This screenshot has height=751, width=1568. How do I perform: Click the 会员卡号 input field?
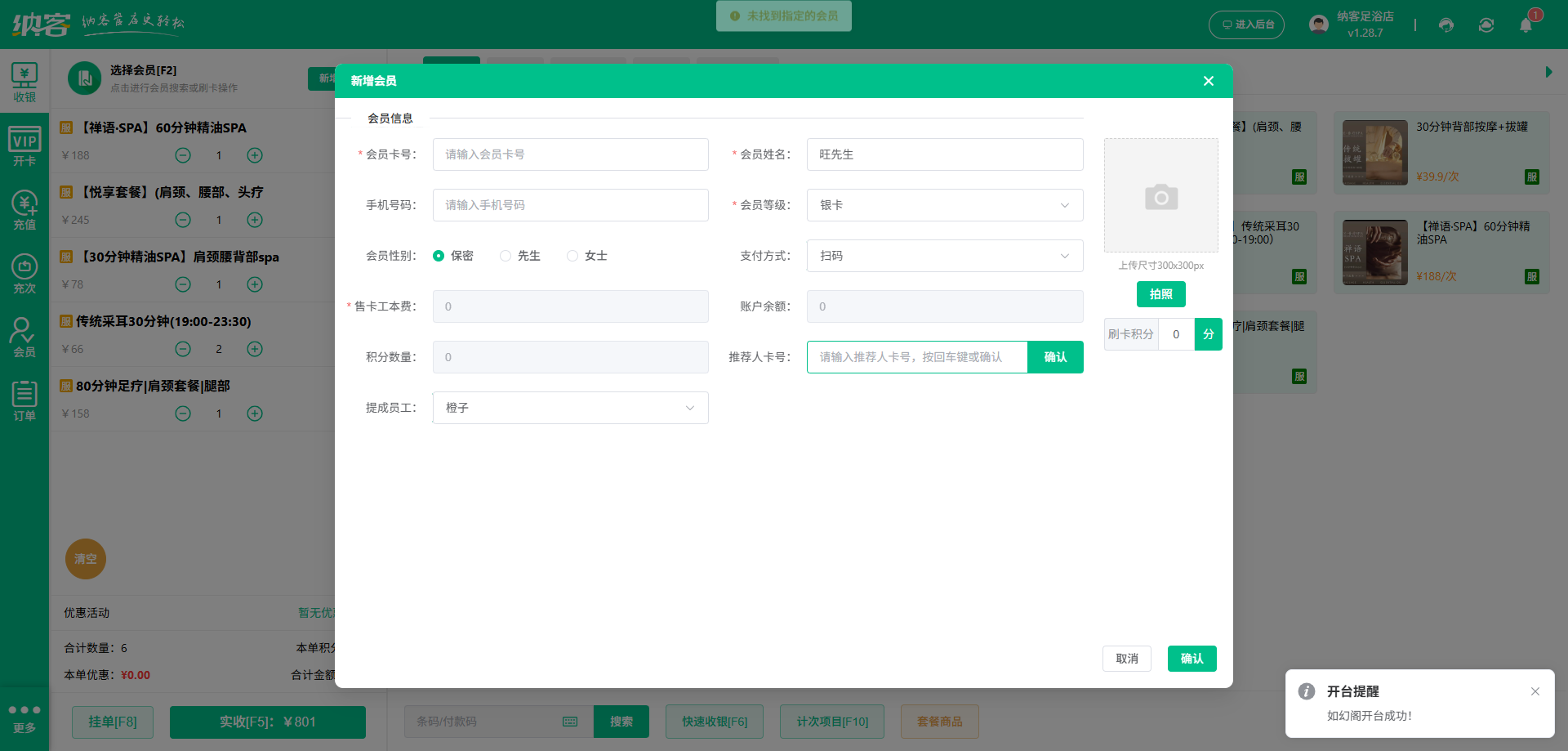point(570,154)
